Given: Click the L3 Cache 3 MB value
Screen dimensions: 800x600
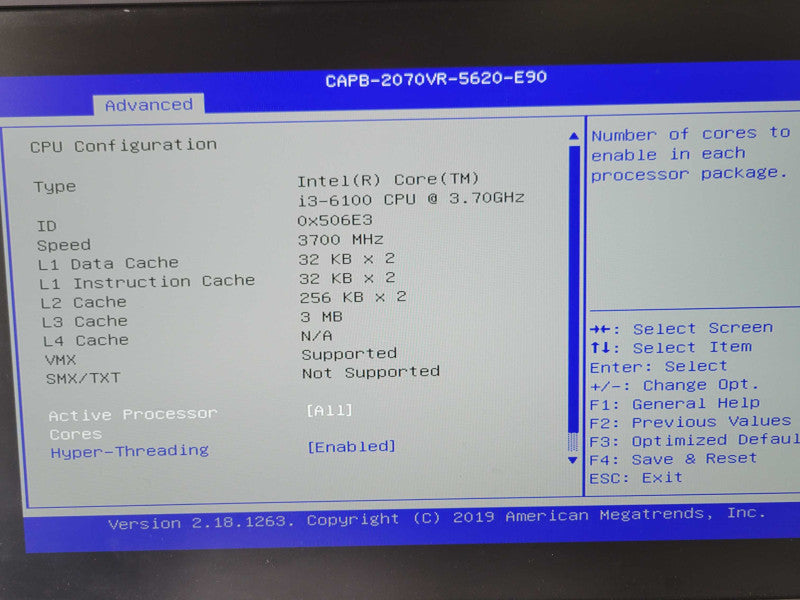Looking at the screenshot, I should (x=321, y=317).
